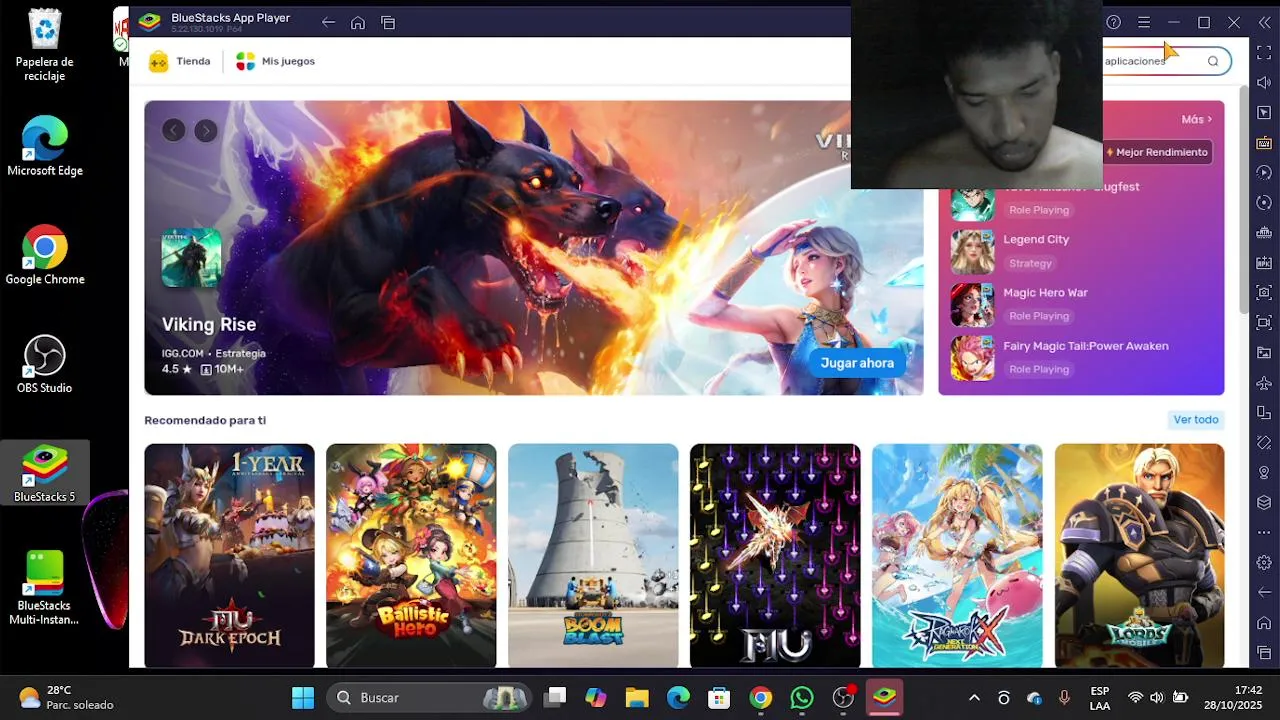
Task: Click the Install APK icon
Action: 1264,263
